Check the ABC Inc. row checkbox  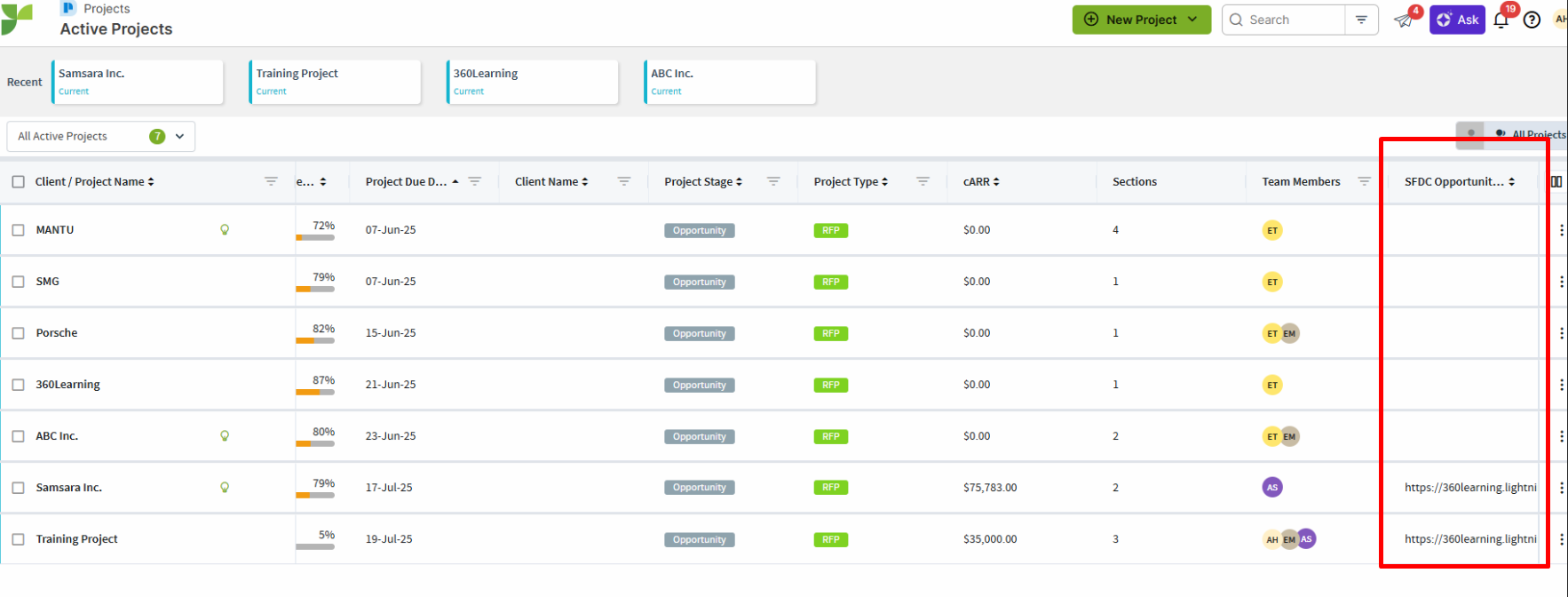click(x=18, y=436)
